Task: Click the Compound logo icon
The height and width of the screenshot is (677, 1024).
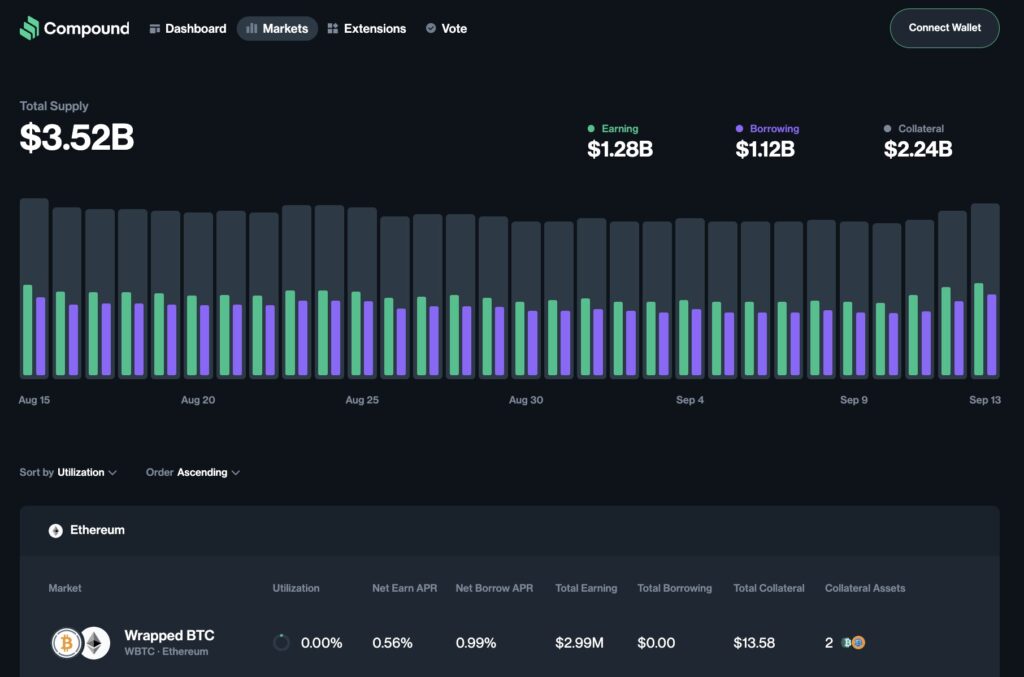Action: 30,28
